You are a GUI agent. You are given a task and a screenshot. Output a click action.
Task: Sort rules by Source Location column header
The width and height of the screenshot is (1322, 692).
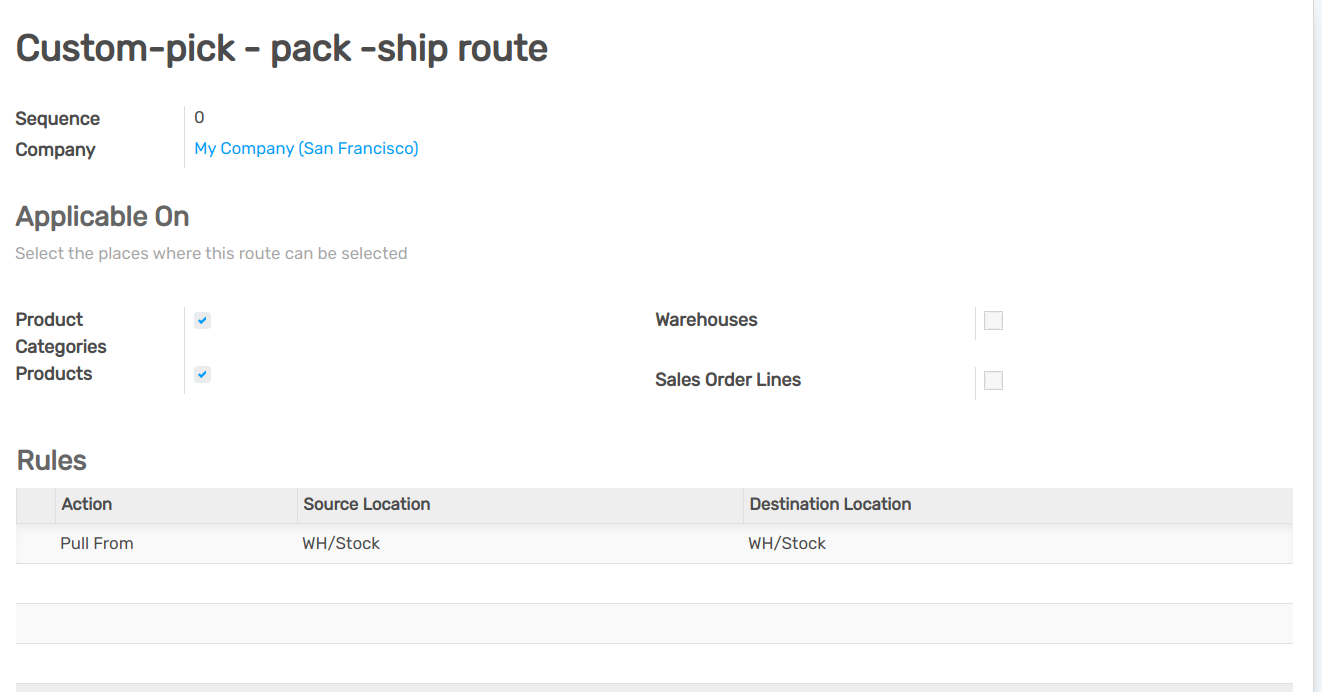pos(366,504)
